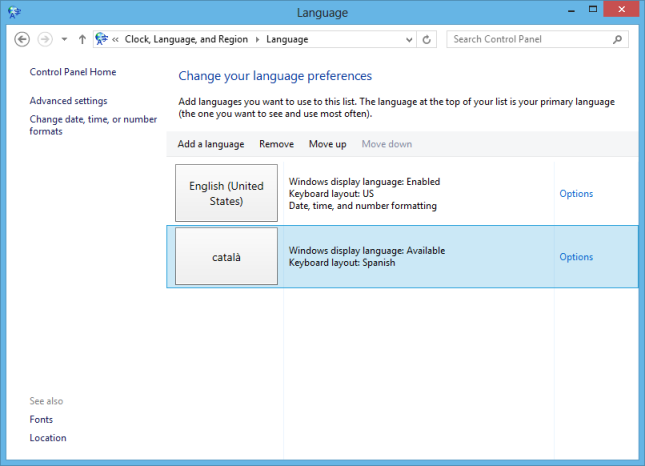Close the Language window
Viewport: 645px width, 466px height.
[621, 9]
